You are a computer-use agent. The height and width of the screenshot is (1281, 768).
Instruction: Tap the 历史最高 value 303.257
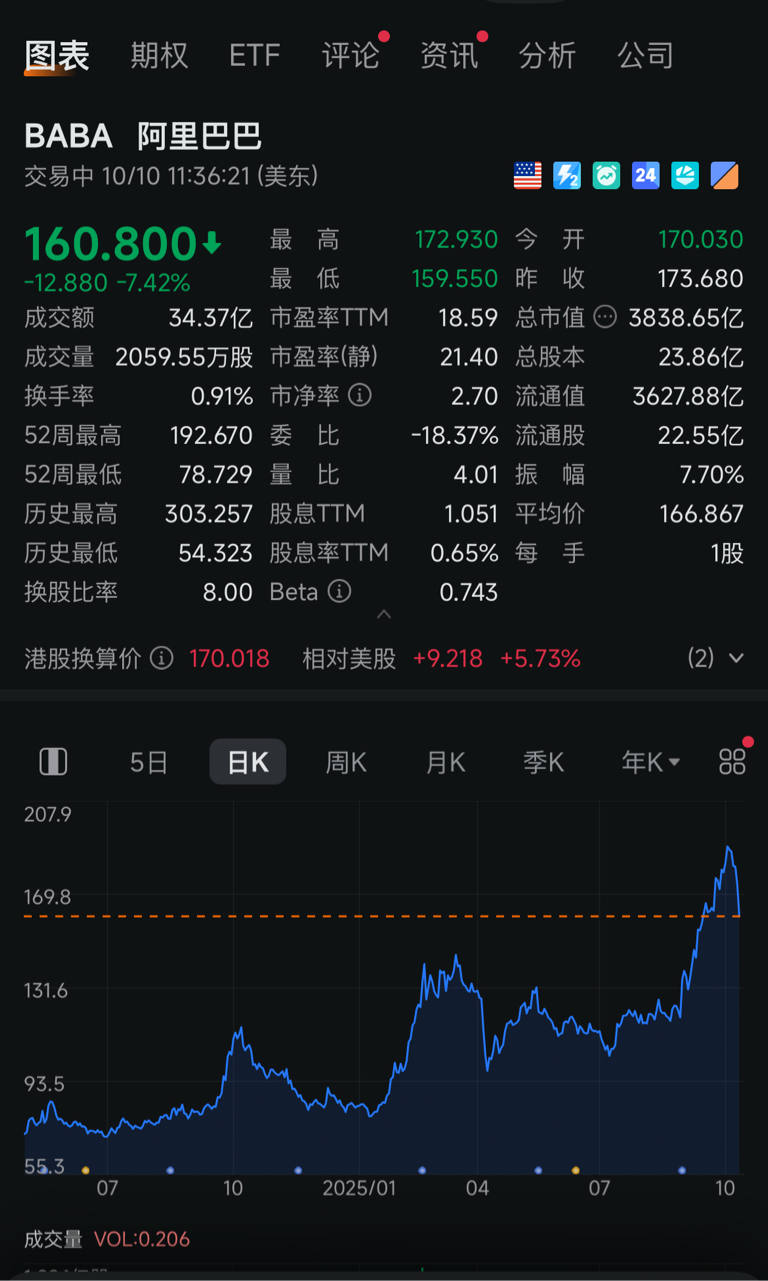tap(209, 514)
